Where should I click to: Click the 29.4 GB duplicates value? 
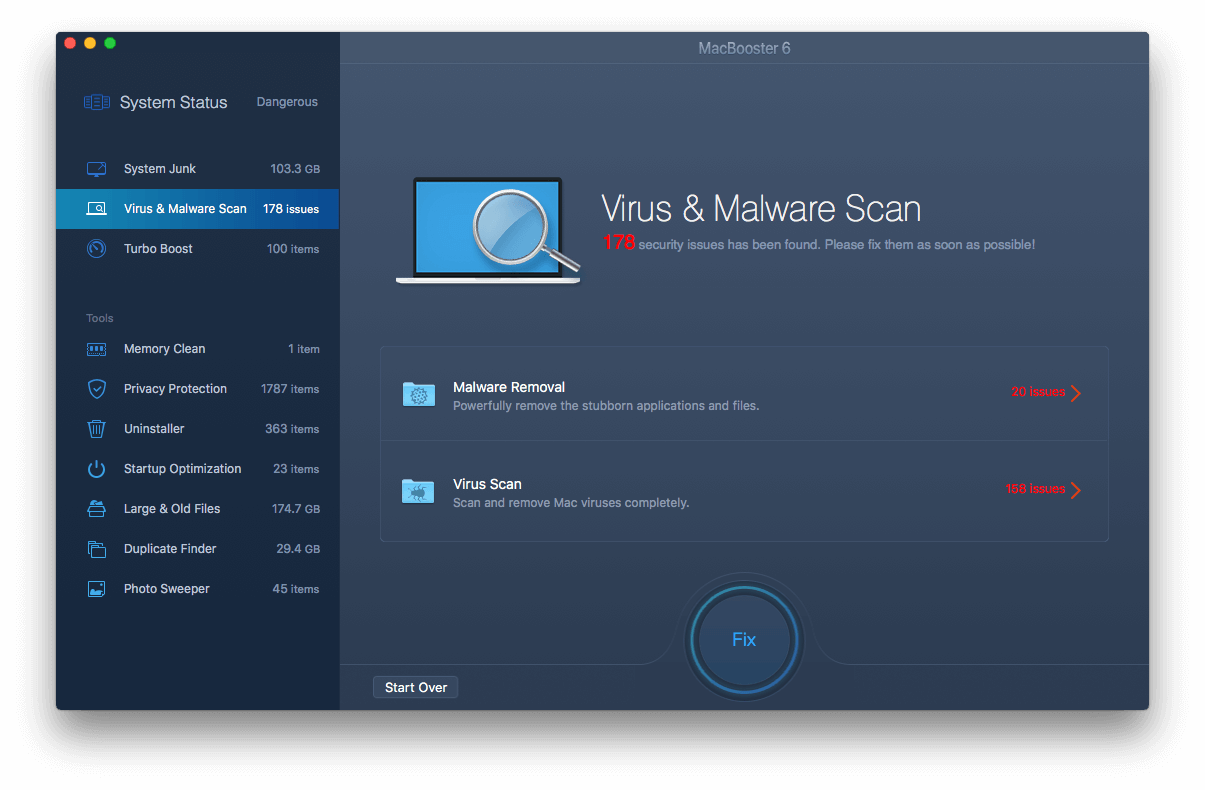point(298,549)
